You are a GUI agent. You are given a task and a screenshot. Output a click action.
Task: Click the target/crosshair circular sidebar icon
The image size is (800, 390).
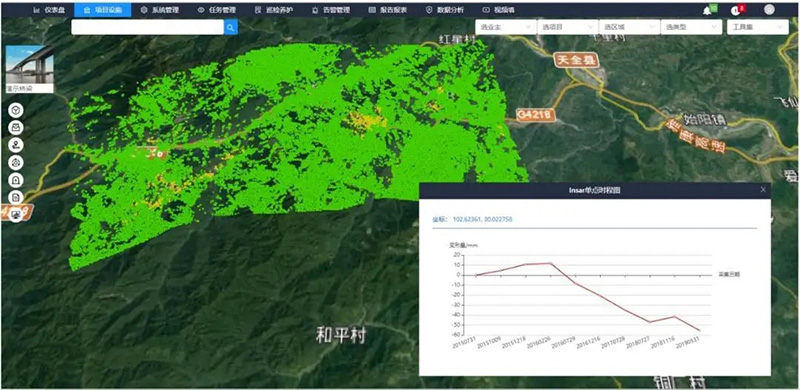(x=16, y=162)
